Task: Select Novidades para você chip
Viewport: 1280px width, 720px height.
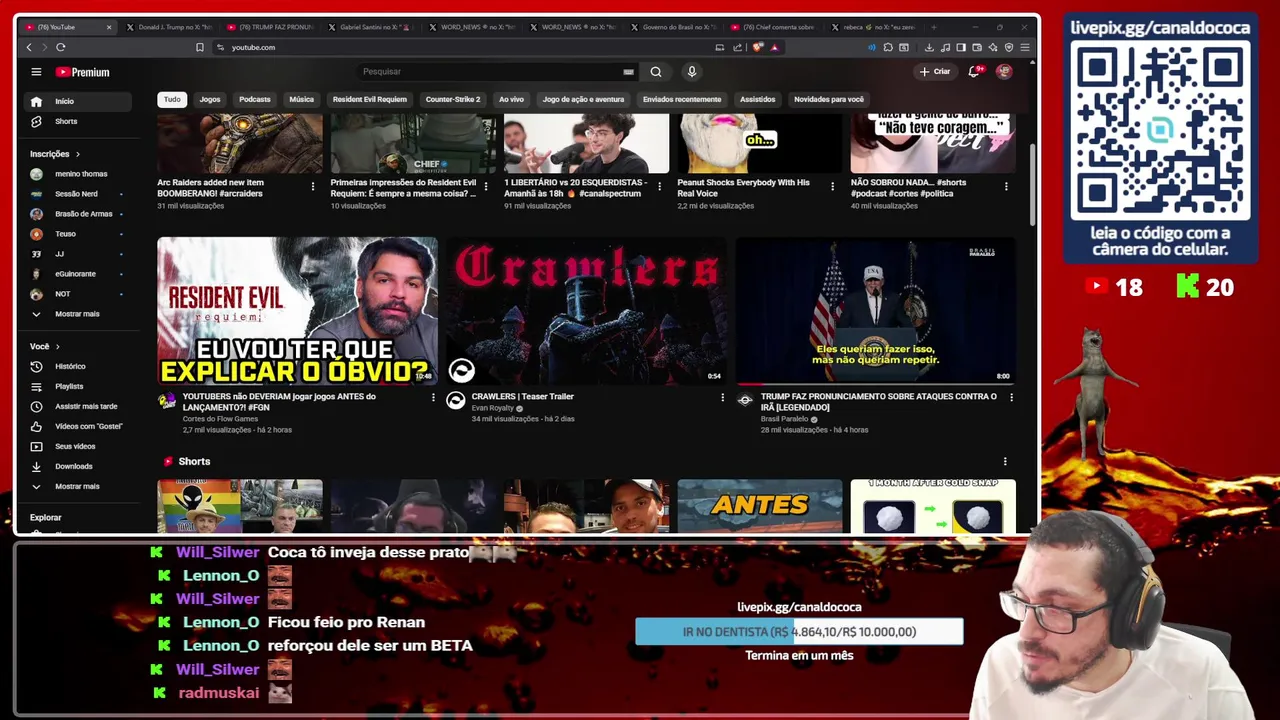Action: (x=829, y=99)
